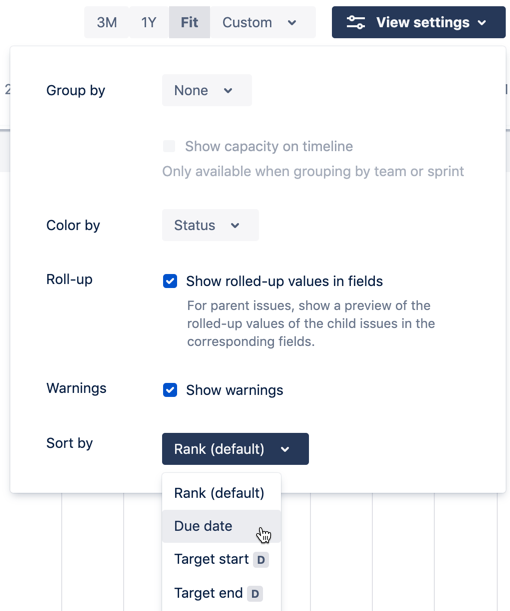Click the chevron on View settings button
The image size is (510, 611).
tap(482, 23)
